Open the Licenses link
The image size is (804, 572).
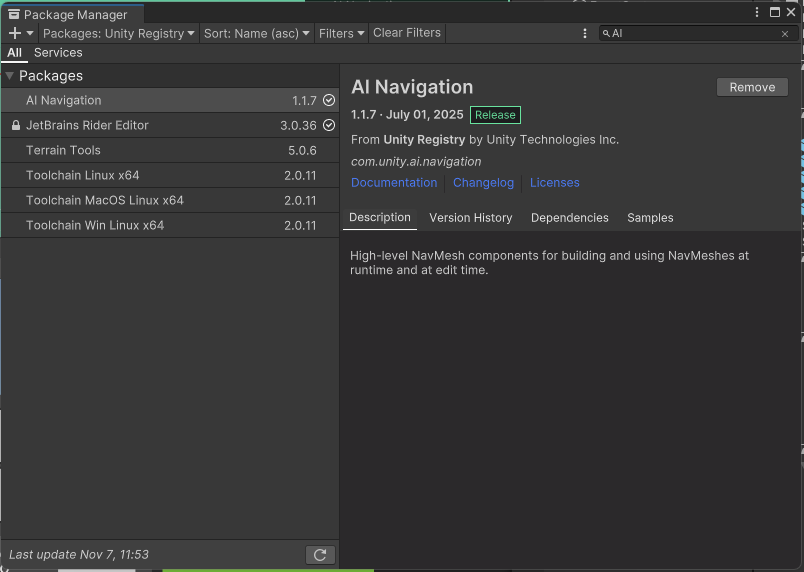click(x=555, y=183)
